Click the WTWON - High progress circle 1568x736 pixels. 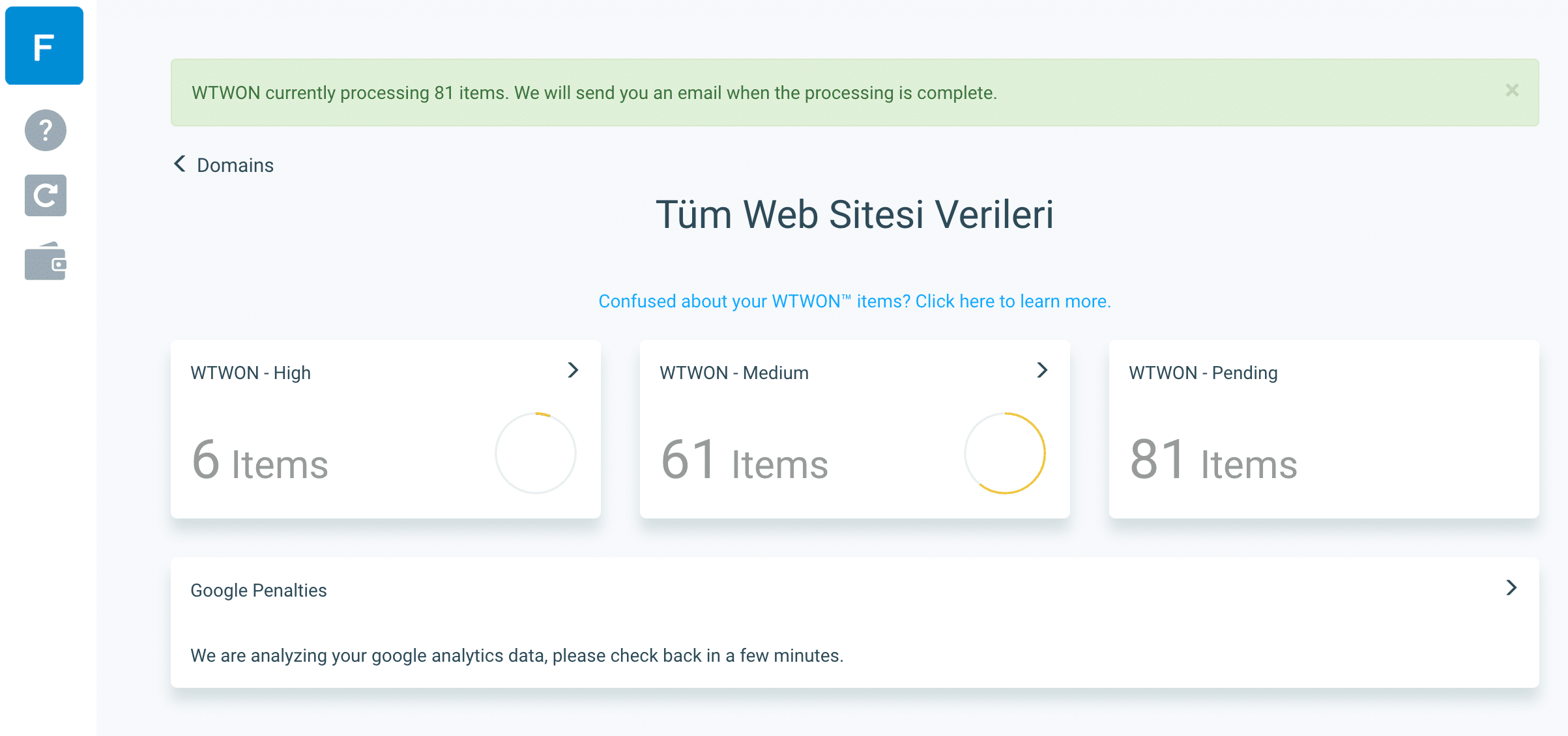click(x=536, y=453)
